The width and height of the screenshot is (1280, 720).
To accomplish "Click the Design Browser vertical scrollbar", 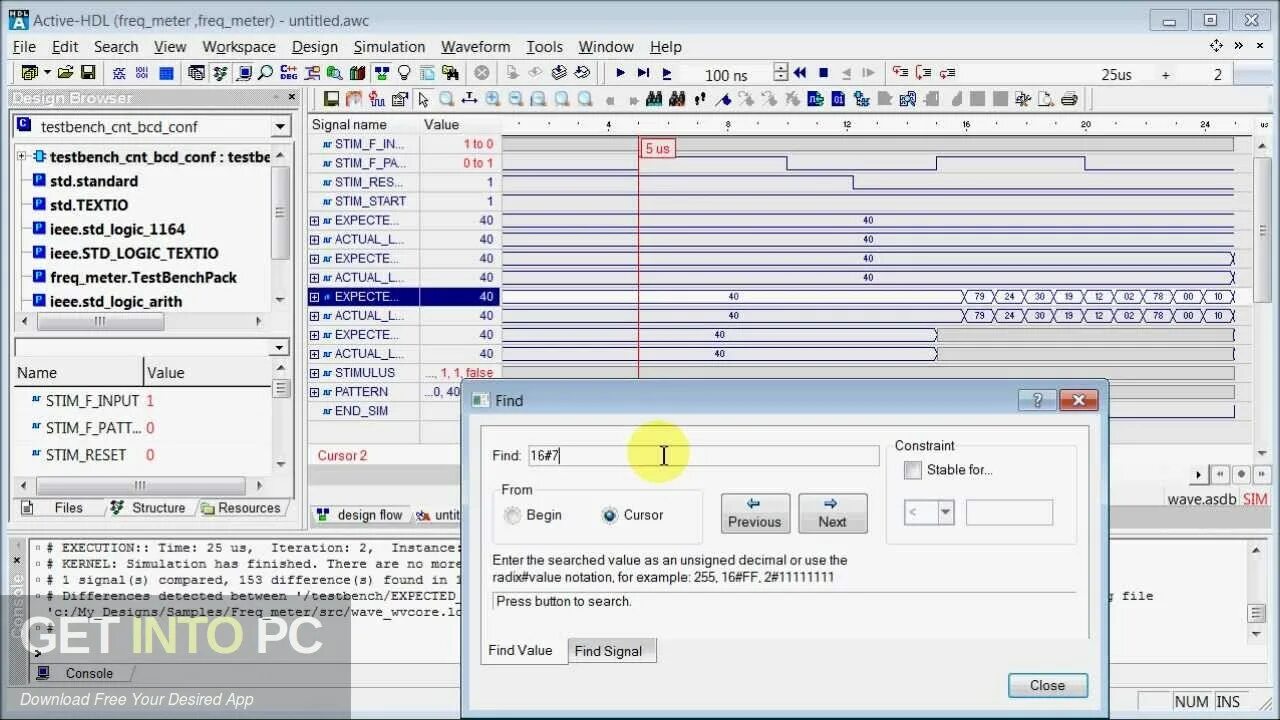I will coord(281,227).
